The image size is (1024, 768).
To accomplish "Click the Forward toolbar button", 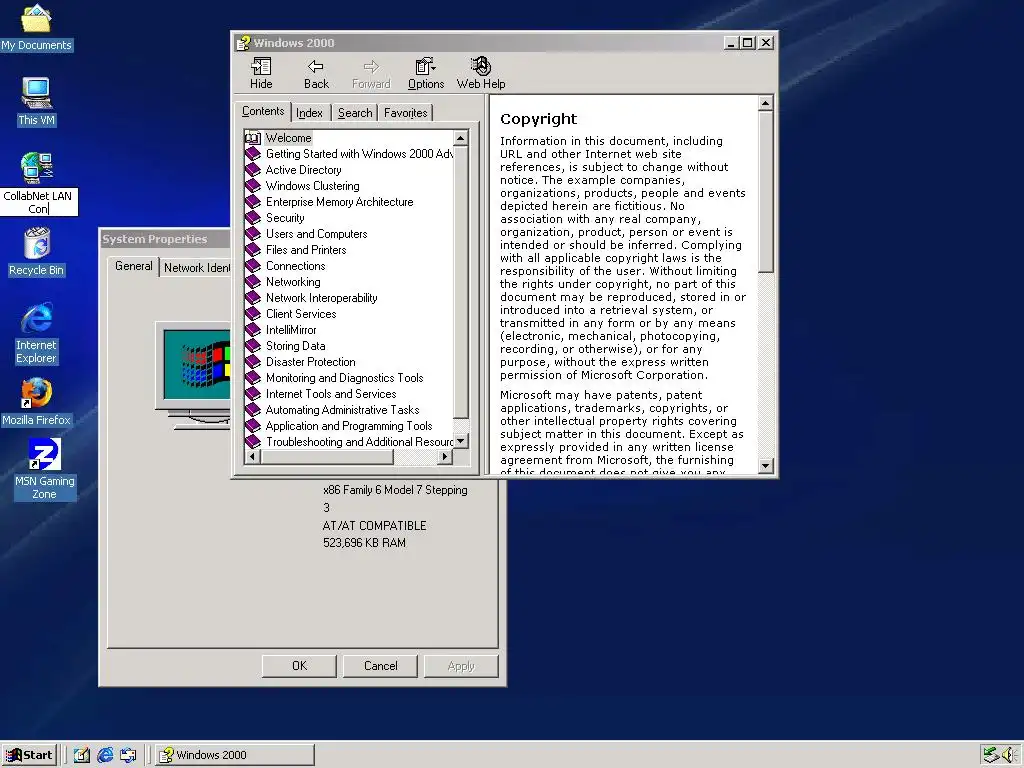I will point(371,74).
